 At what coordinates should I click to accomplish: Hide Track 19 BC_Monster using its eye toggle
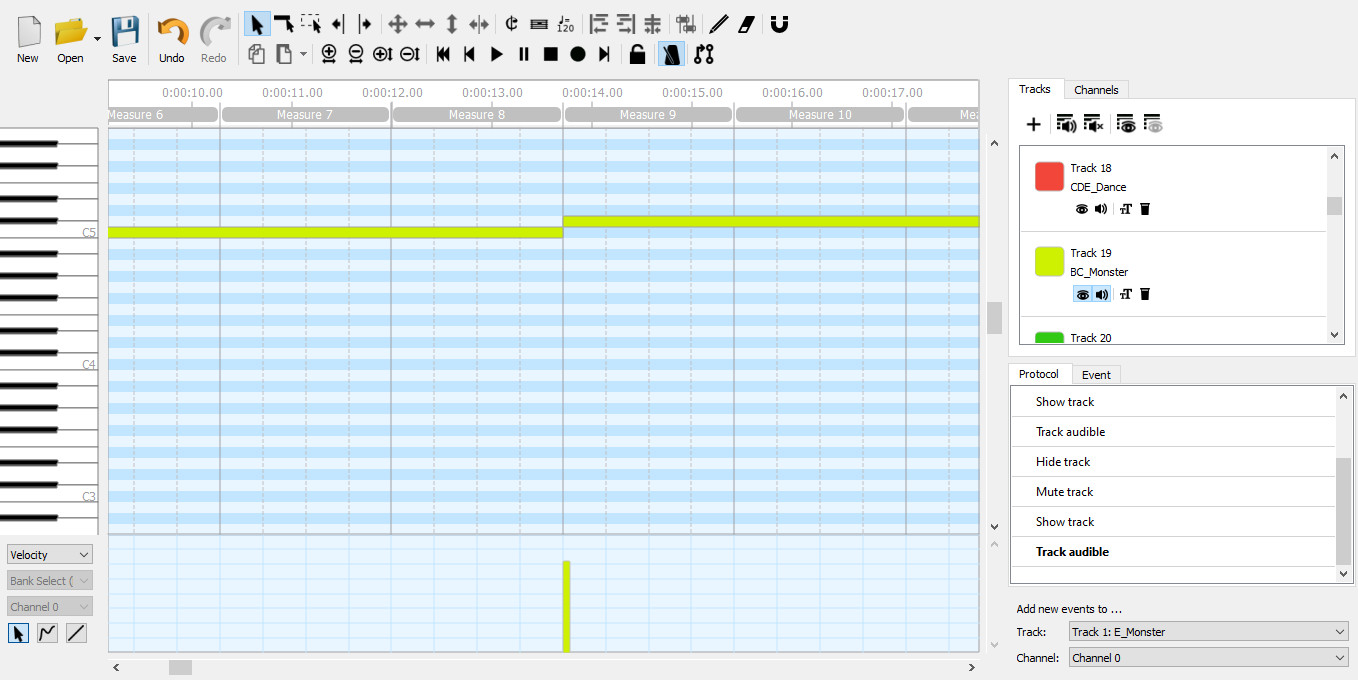click(x=1081, y=294)
